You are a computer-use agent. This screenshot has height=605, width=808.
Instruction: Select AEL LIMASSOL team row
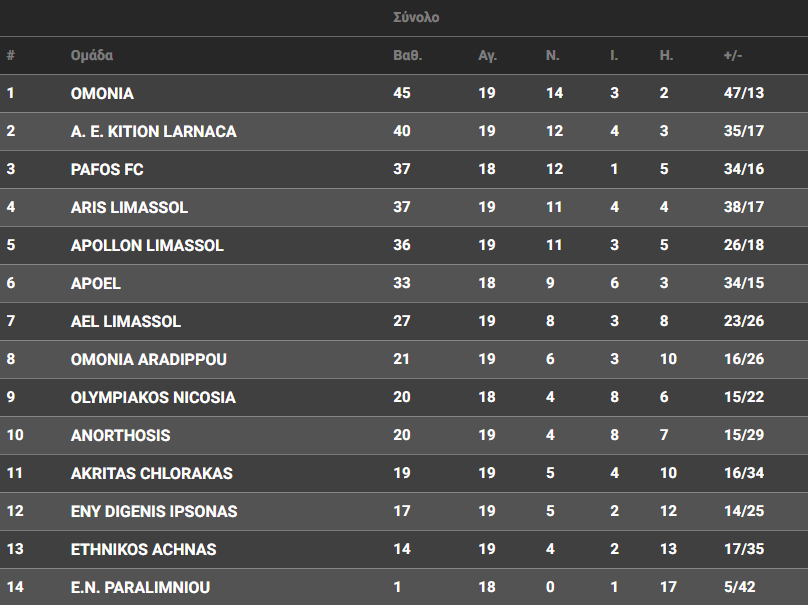point(126,321)
